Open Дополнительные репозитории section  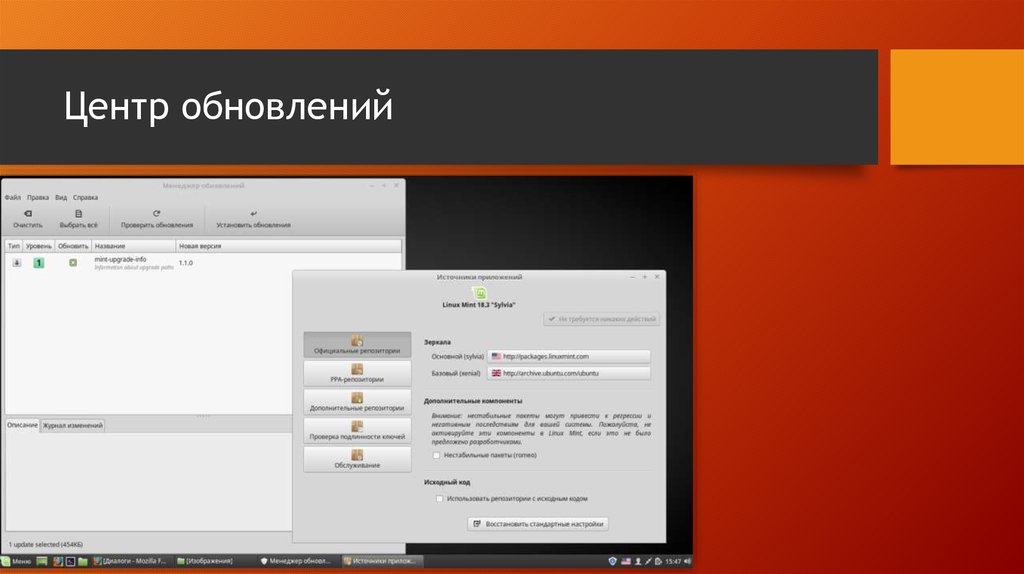[x=357, y=402]
